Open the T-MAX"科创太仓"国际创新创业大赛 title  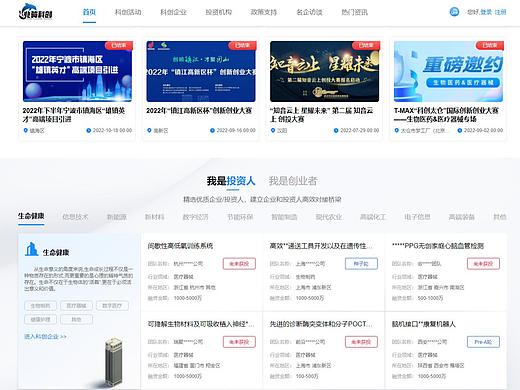[x=446, y=115]
